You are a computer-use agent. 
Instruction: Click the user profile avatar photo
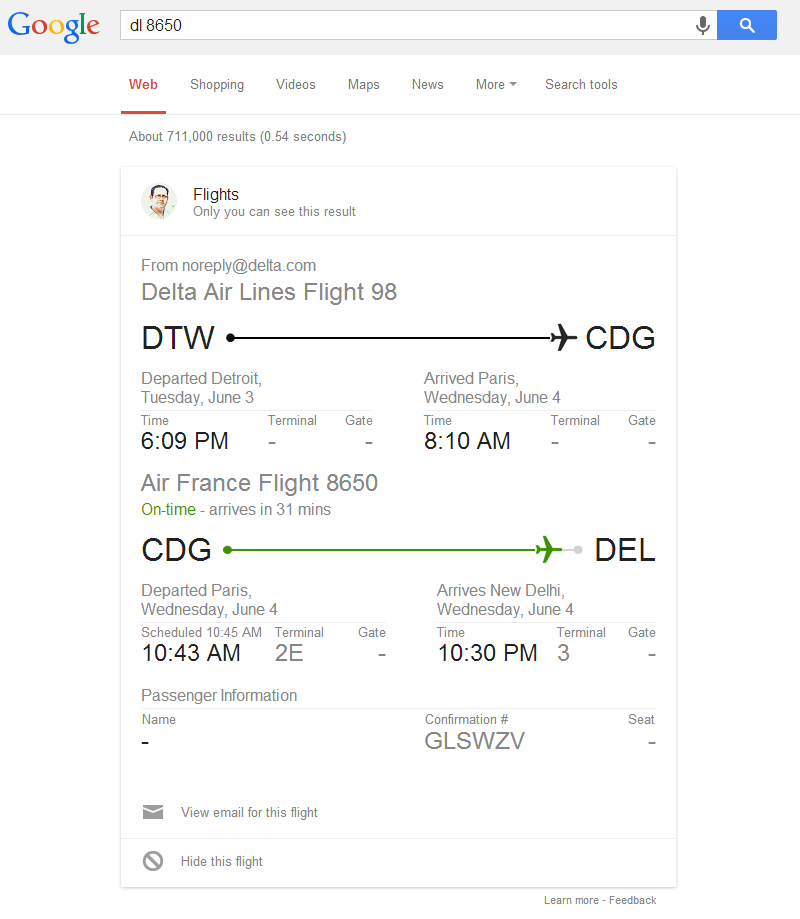pyautogui.click(x=159, y=201)
